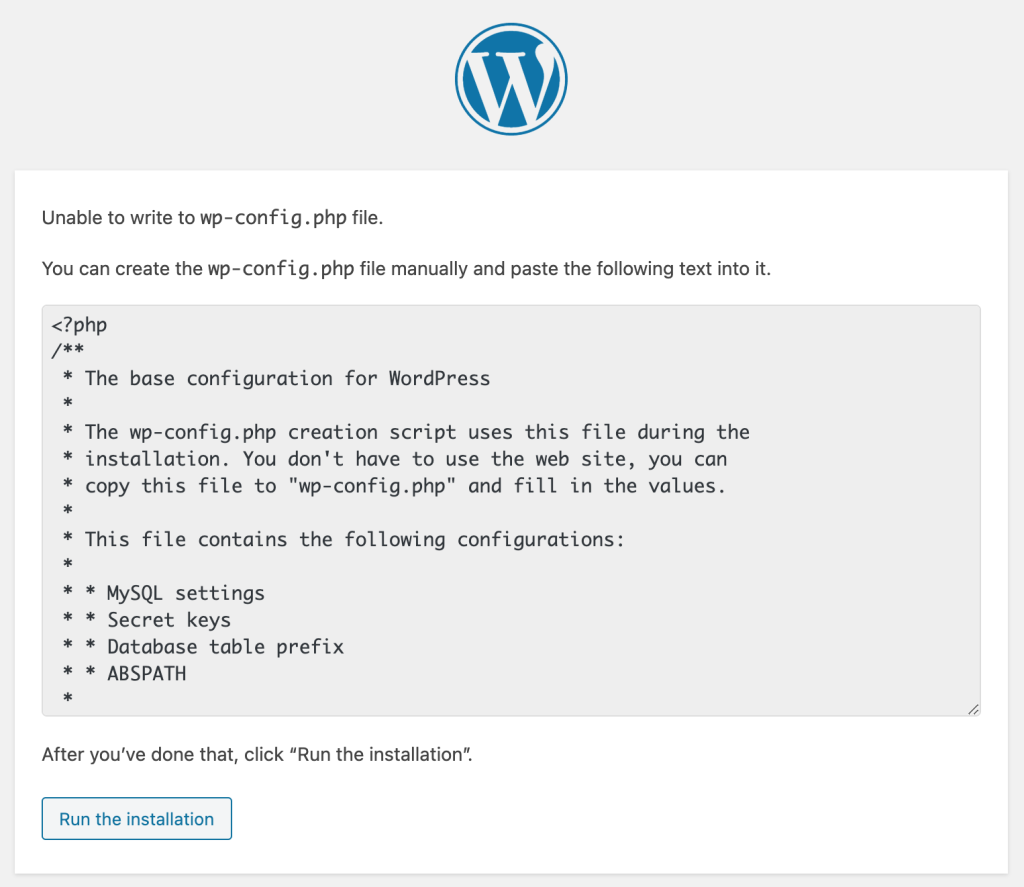Place cursor on 'MySQL settings' line
The image size is (1024, 887).
pos(186,593)
